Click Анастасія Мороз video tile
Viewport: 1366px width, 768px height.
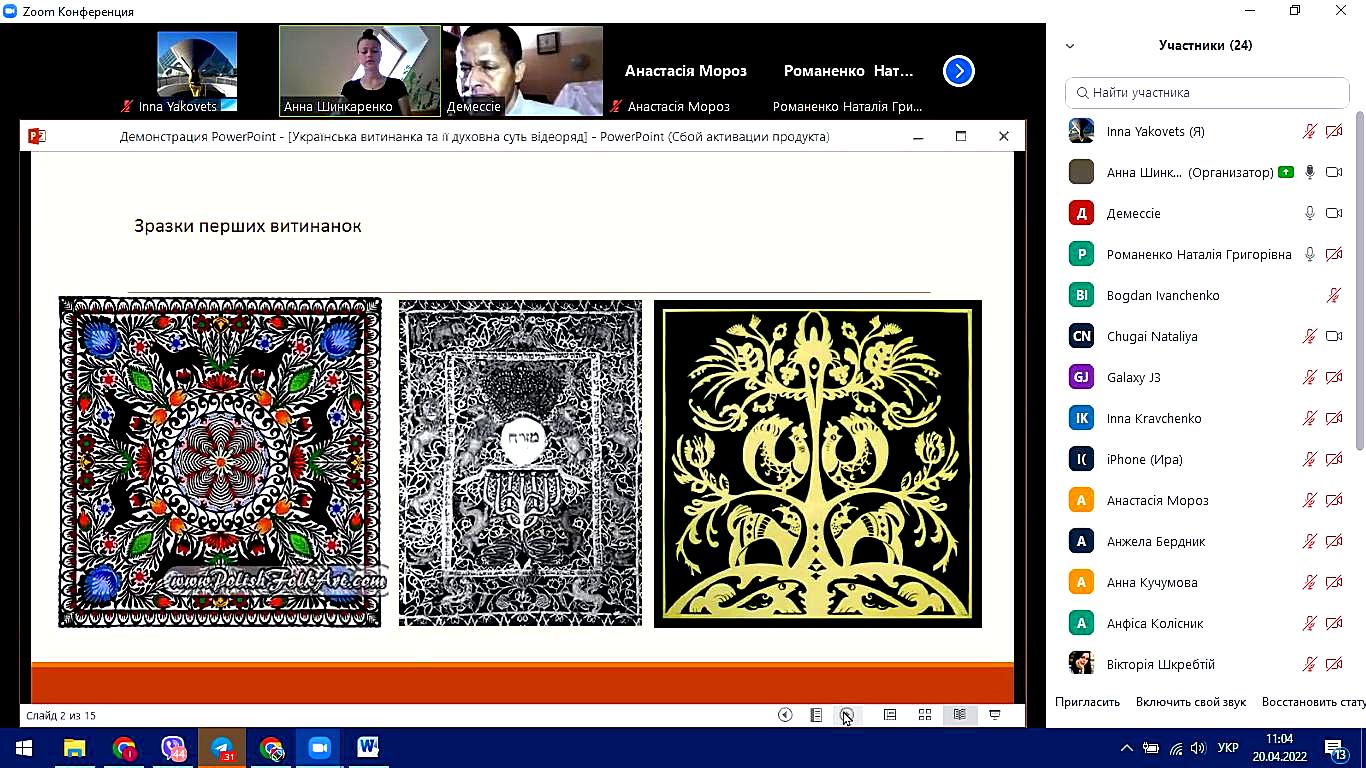point(686,71)
